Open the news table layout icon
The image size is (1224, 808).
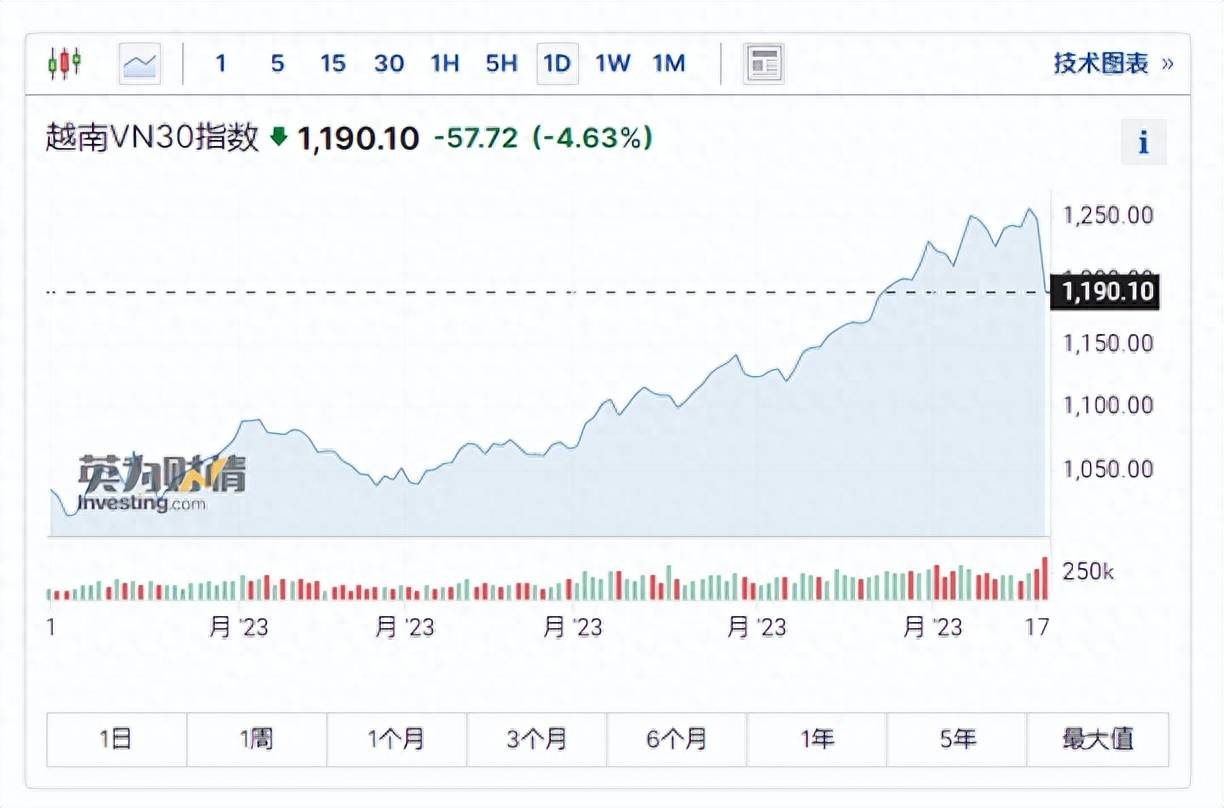[x=764, y=64]
